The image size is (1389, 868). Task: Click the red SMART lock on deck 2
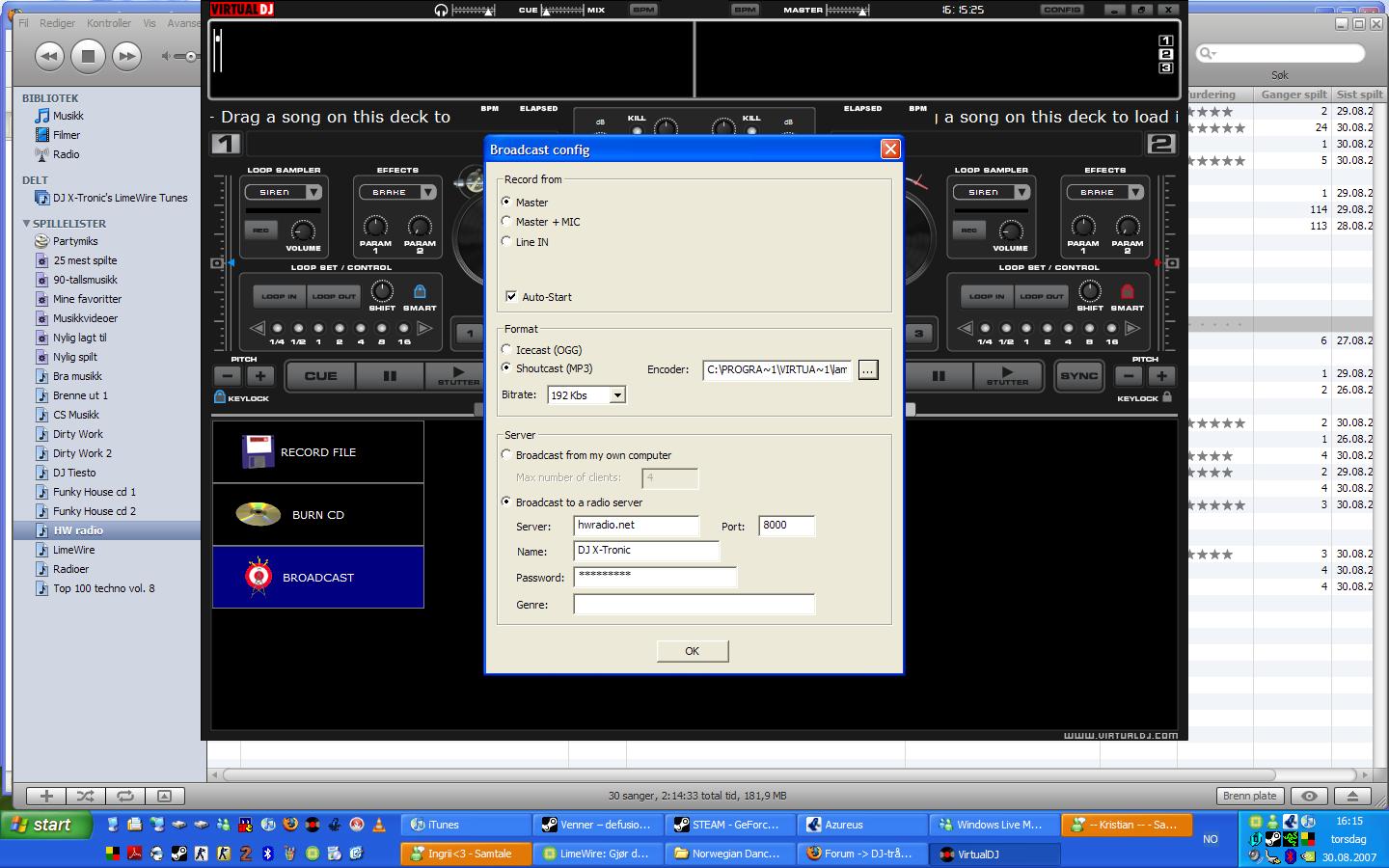pos(1127,291)
